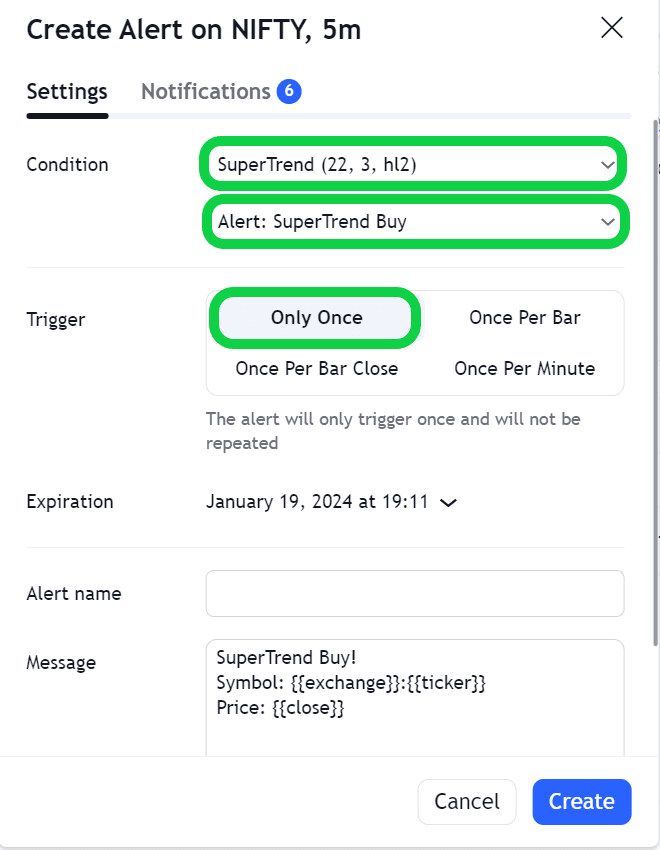The width and height of the screenshot is (660, 850).
Task: Click the Create button
Action: tap(581, 802)
